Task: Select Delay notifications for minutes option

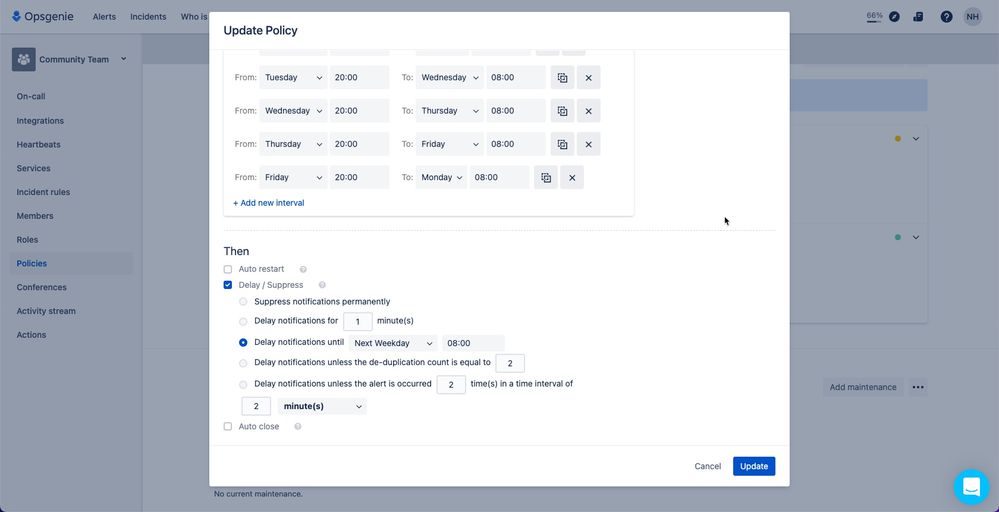Action: [x=243, y=322]
